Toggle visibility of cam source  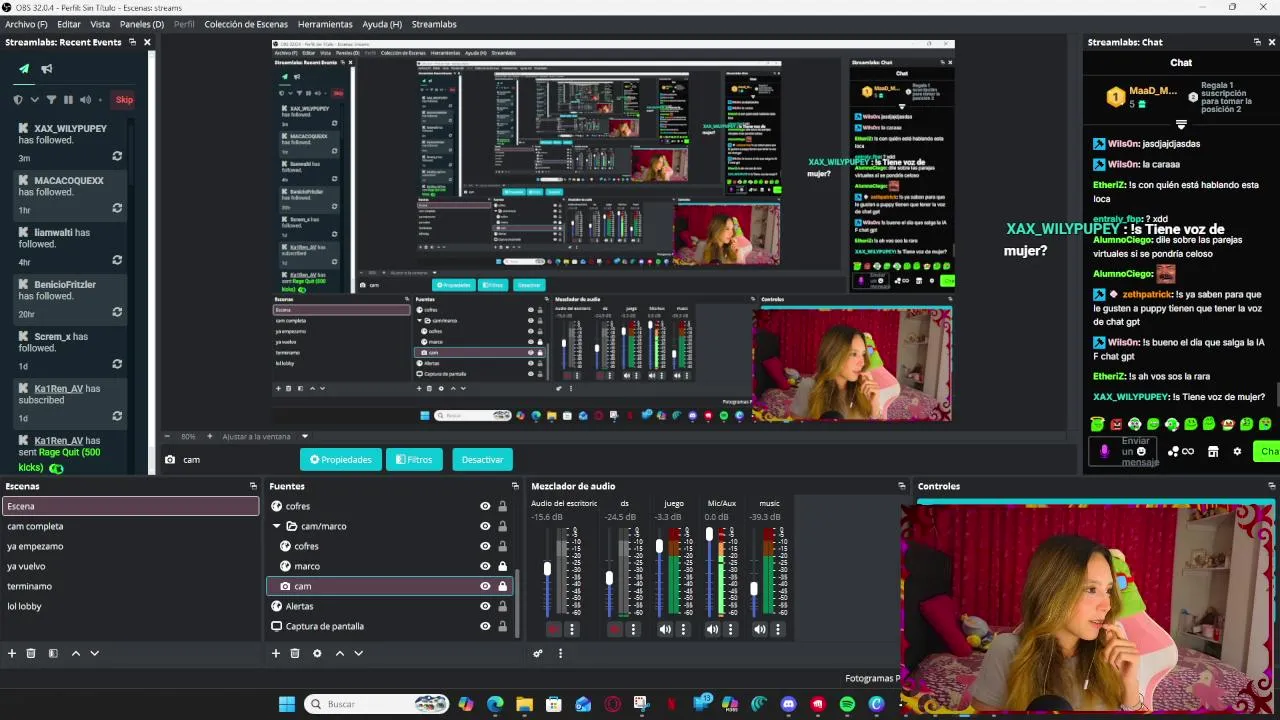pos(485,586)
